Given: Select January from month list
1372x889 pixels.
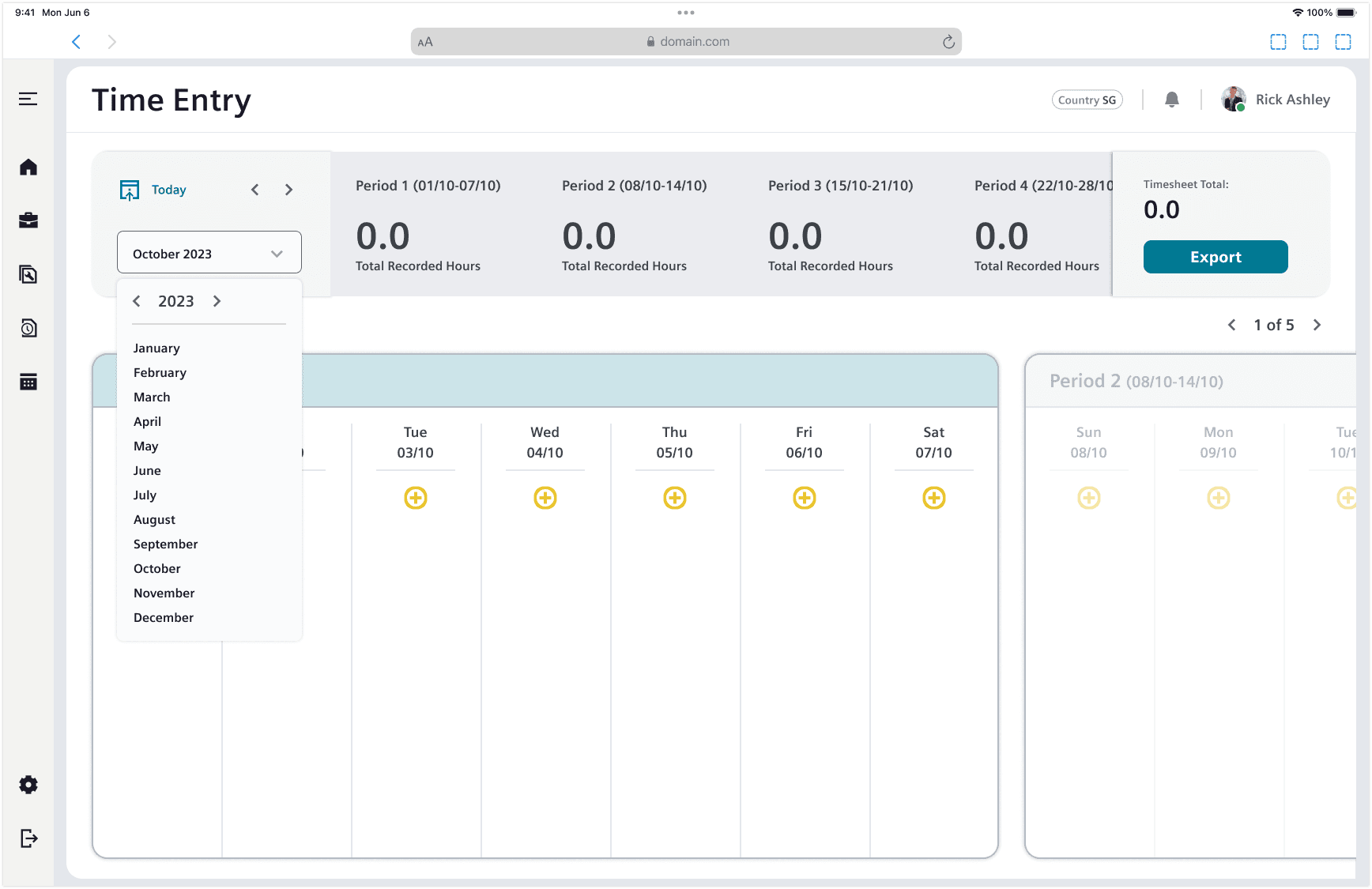Looking at the screenshot, I should pyautogui.click(x=156, y=348).
